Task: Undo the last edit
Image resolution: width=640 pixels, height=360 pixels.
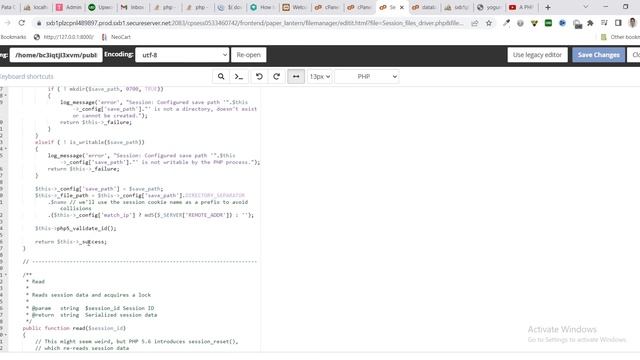Action: click(x=259, y=76)
